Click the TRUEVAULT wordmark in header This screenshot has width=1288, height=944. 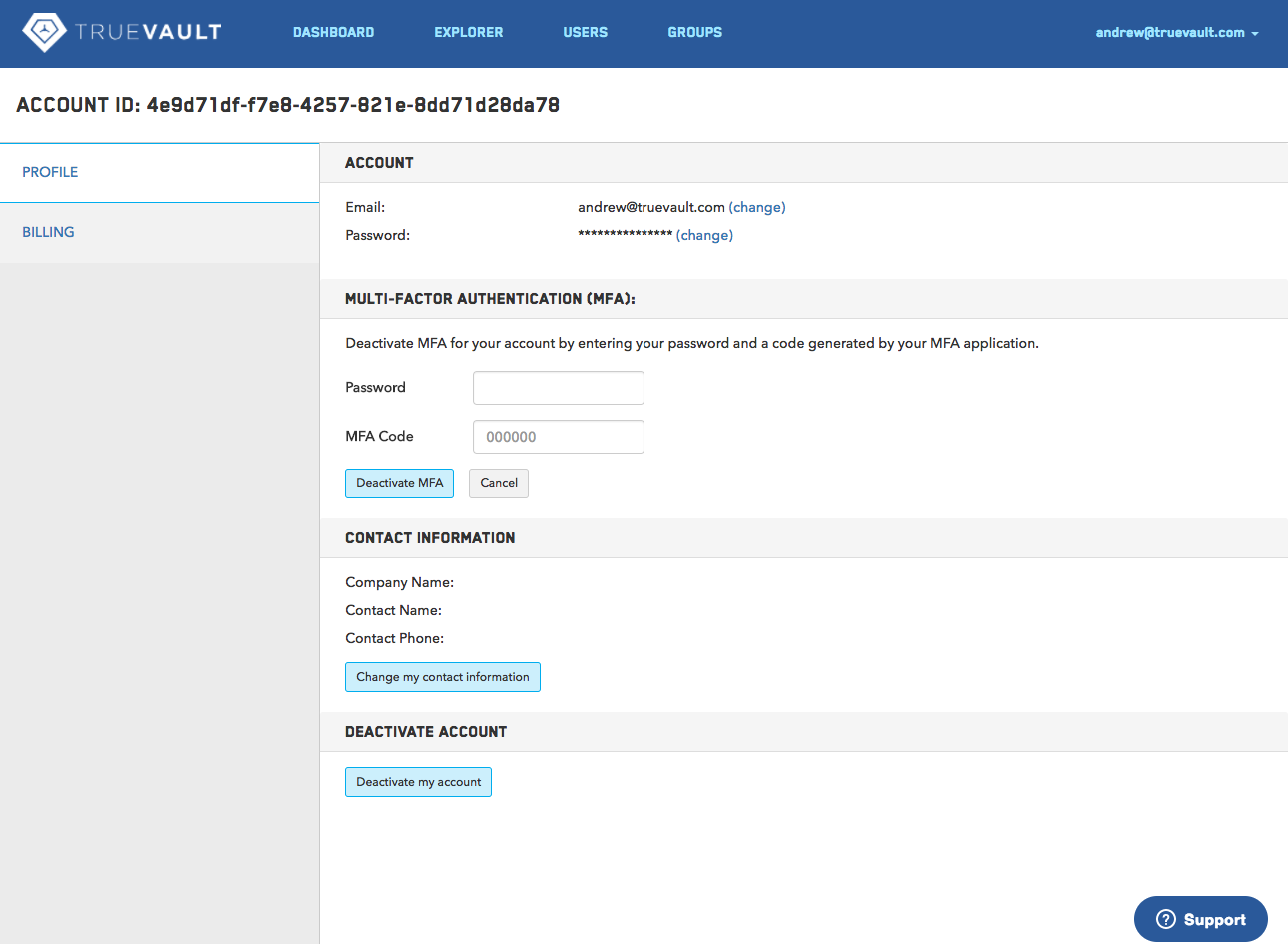pyautogui.click(x=148, y=32)
